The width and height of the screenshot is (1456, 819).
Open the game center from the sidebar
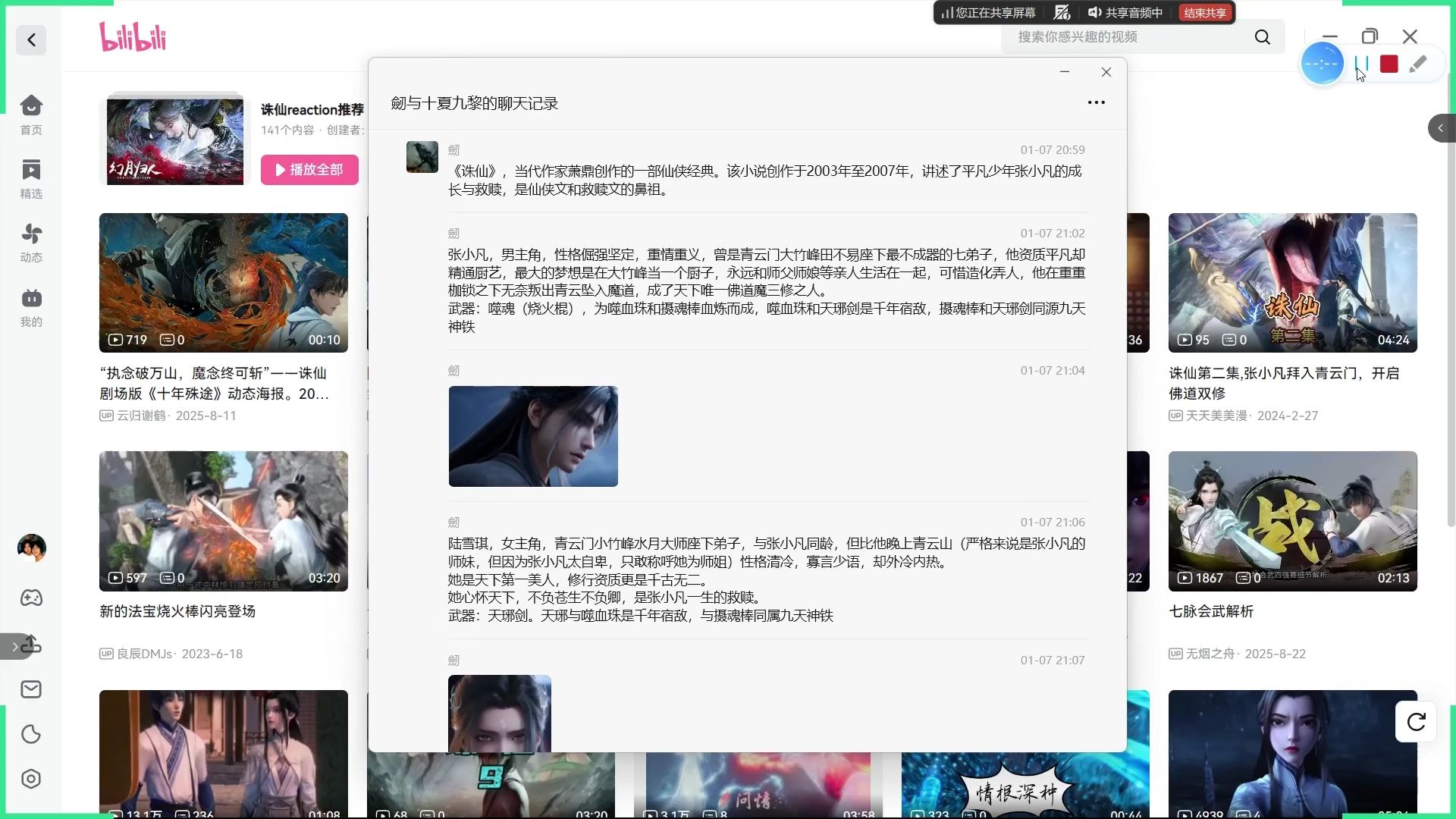30,598
